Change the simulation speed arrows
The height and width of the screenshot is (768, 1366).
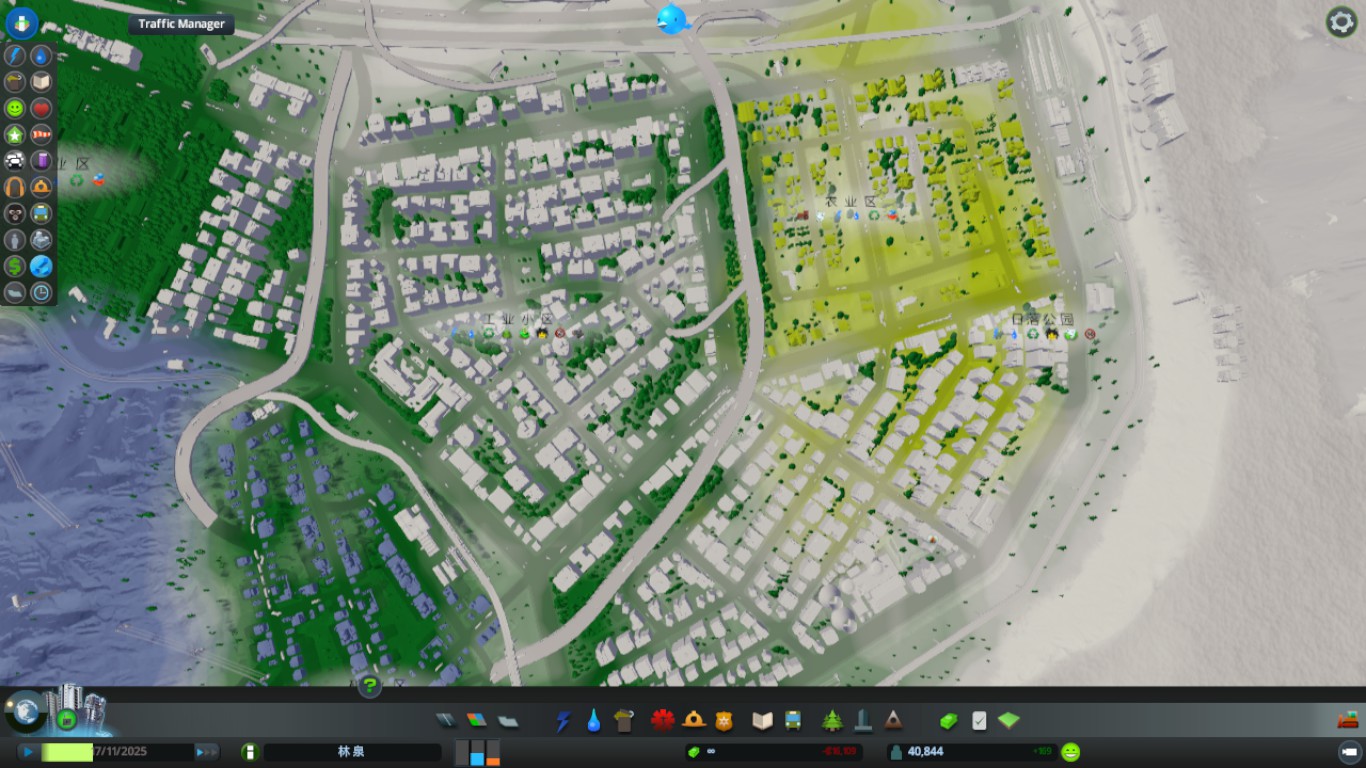click(206, 752)
